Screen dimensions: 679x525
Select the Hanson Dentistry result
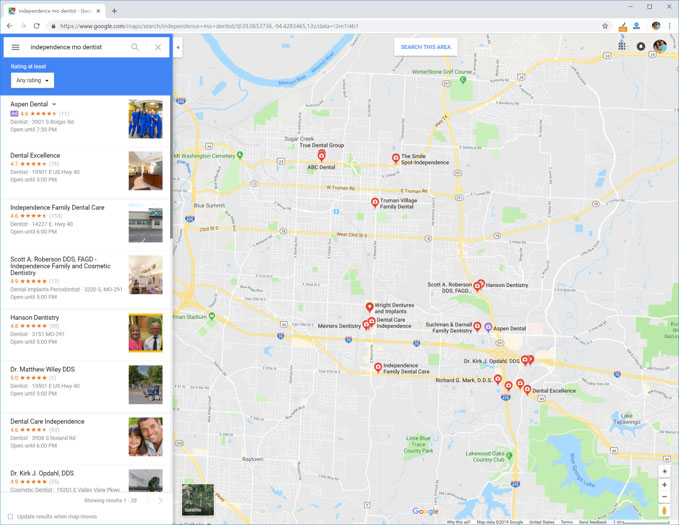pyautogui.click(x=36, y=318)
